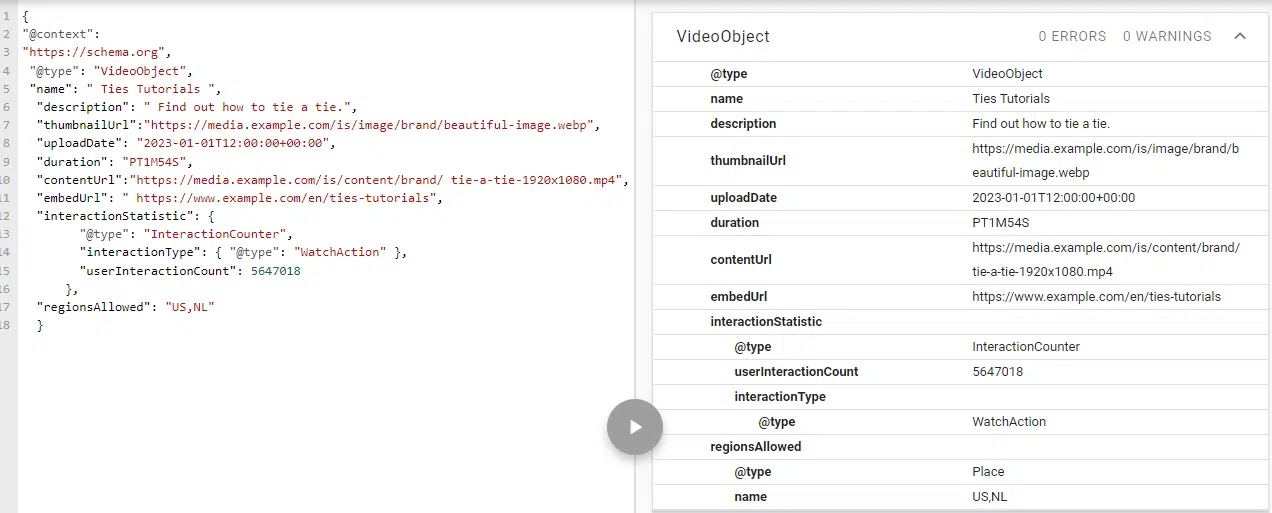The width and height of the screenshot is (1272, 513).
Task: Click the VideoObject panel heading
Action: [x=723, y=36]
